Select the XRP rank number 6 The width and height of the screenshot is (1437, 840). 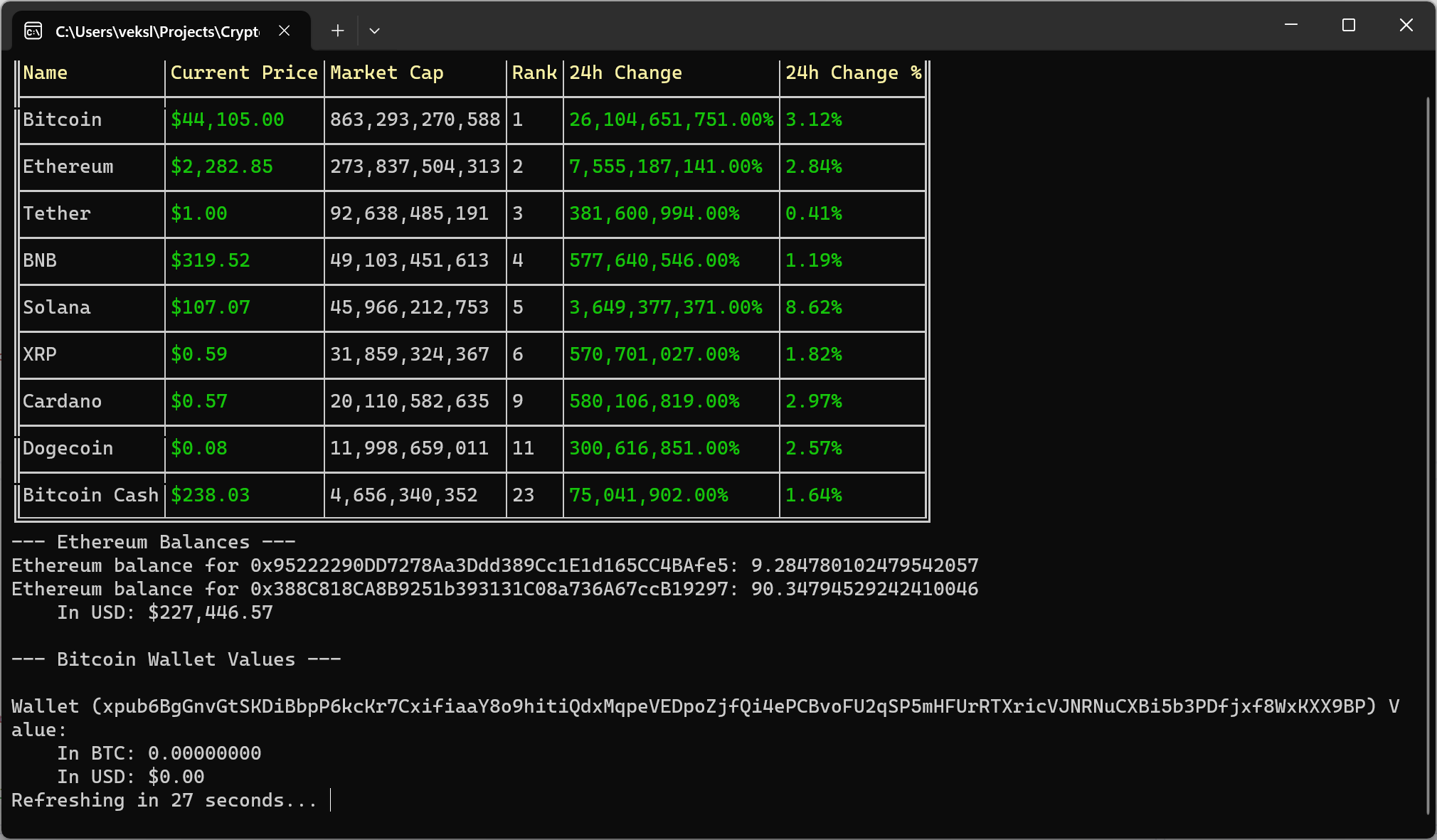click(518, 354)
